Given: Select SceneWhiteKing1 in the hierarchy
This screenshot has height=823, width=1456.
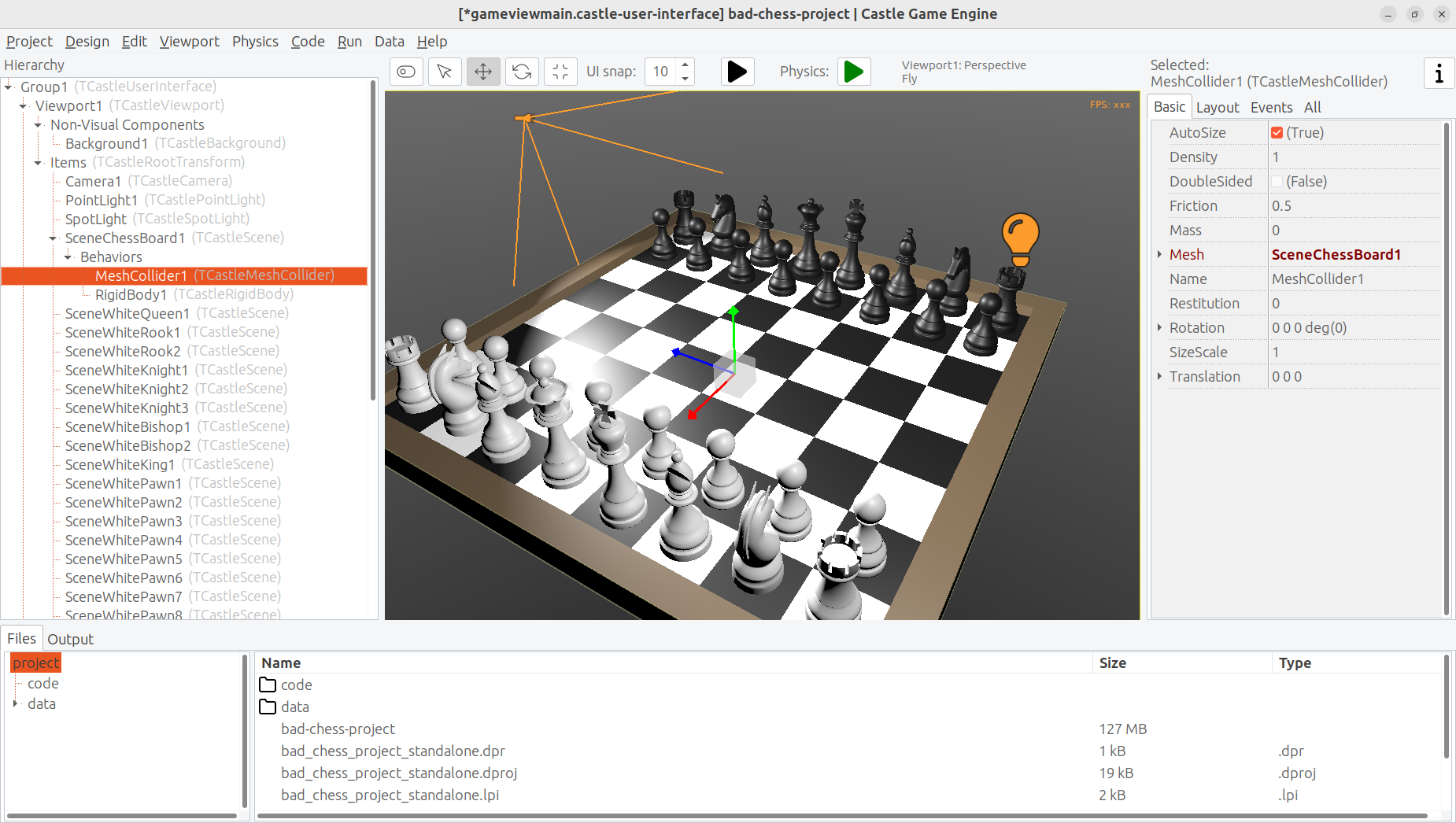Looking at the screenshot, I should point(169,464).
